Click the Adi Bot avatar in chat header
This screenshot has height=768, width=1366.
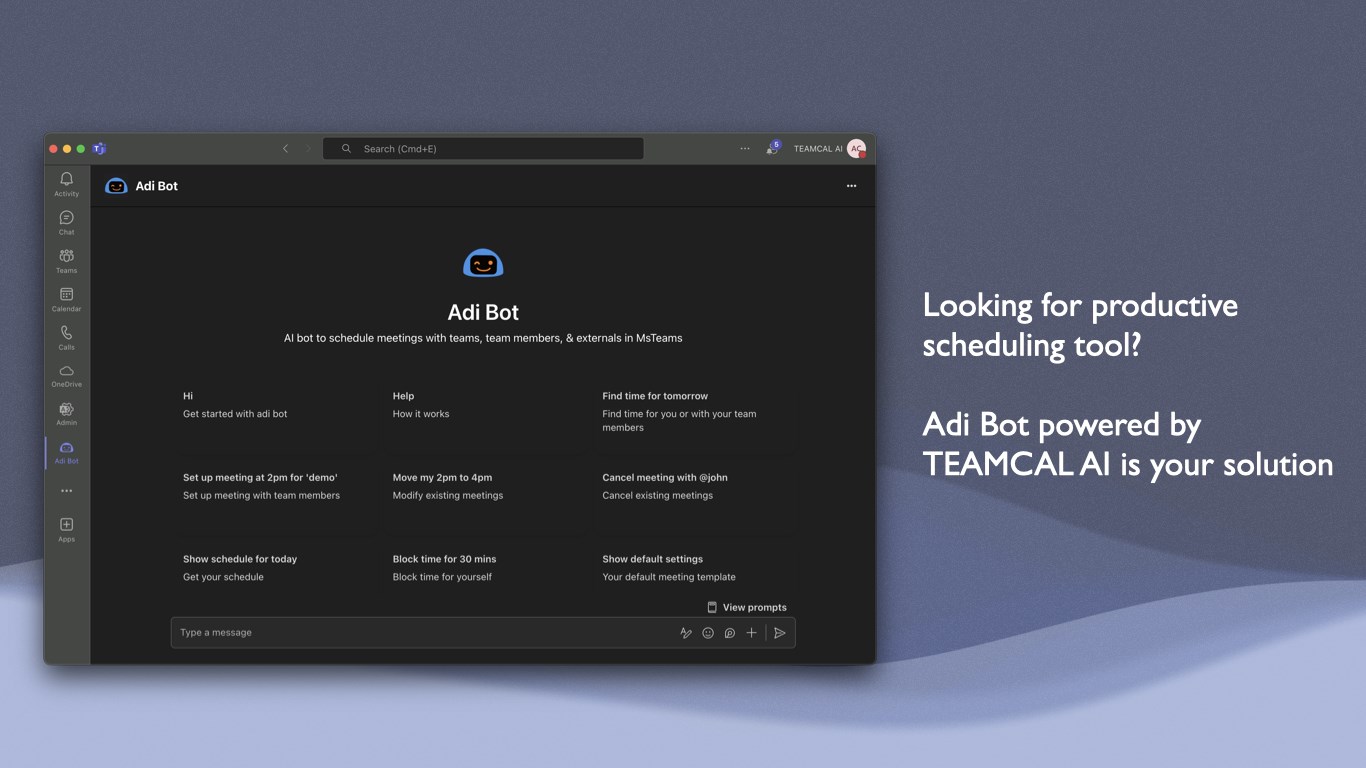click(x=116, y=186)
